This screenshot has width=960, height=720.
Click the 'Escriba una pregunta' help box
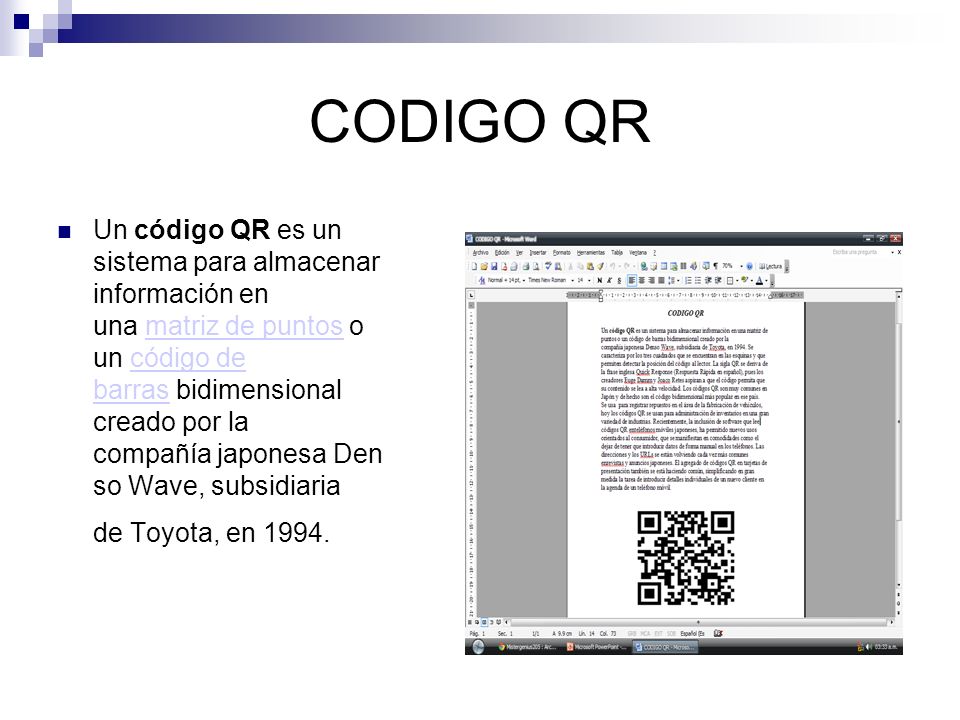[855, 252]
